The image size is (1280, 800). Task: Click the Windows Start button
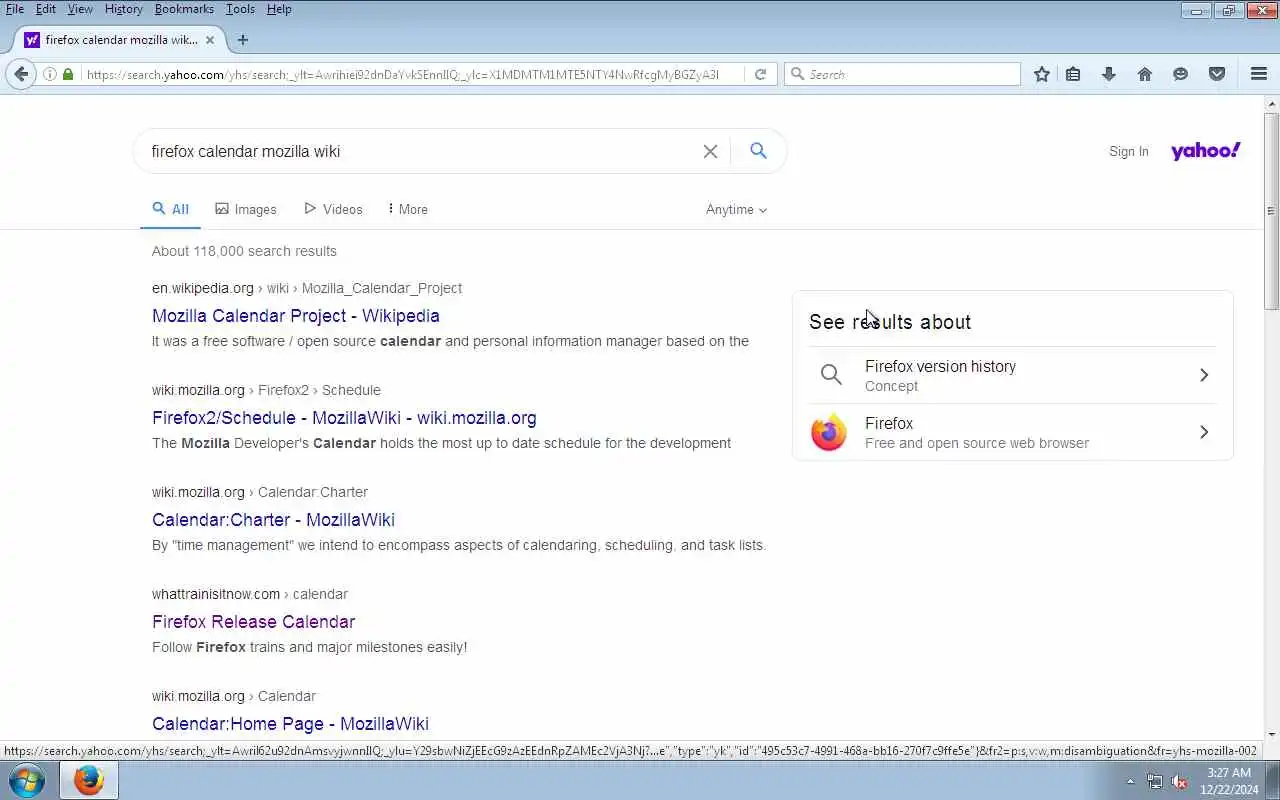(26, 780)
